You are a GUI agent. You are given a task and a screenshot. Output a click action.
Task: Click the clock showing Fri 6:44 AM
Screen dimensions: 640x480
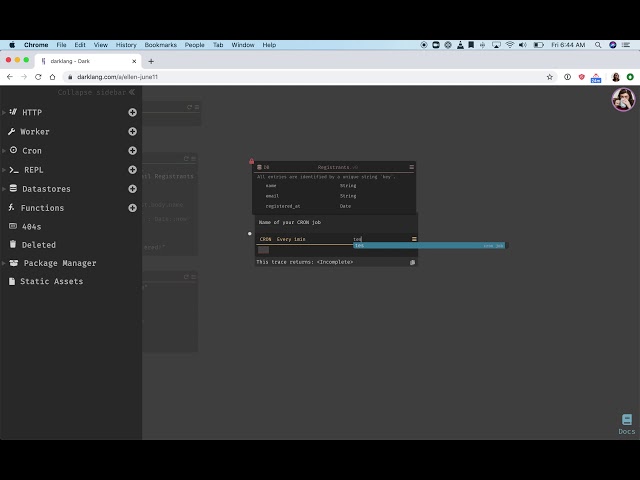coord(568,45)
